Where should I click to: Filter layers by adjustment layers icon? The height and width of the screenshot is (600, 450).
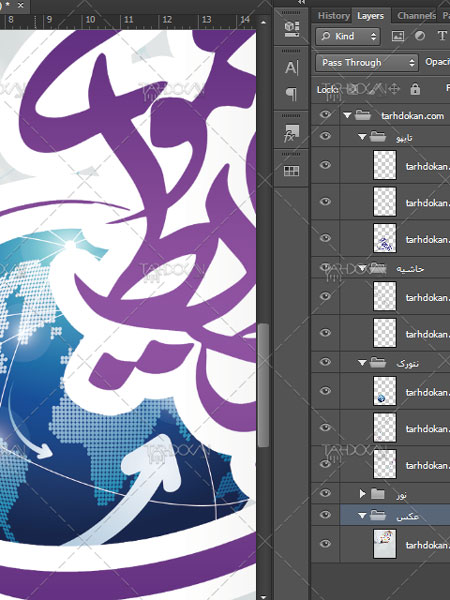tap(420, 36)
